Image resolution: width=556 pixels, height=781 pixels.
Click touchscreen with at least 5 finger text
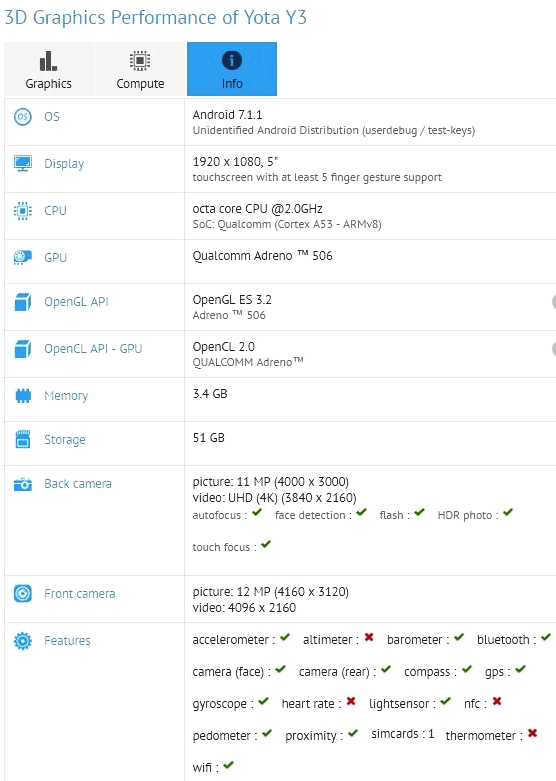click(x=317, y=178)
